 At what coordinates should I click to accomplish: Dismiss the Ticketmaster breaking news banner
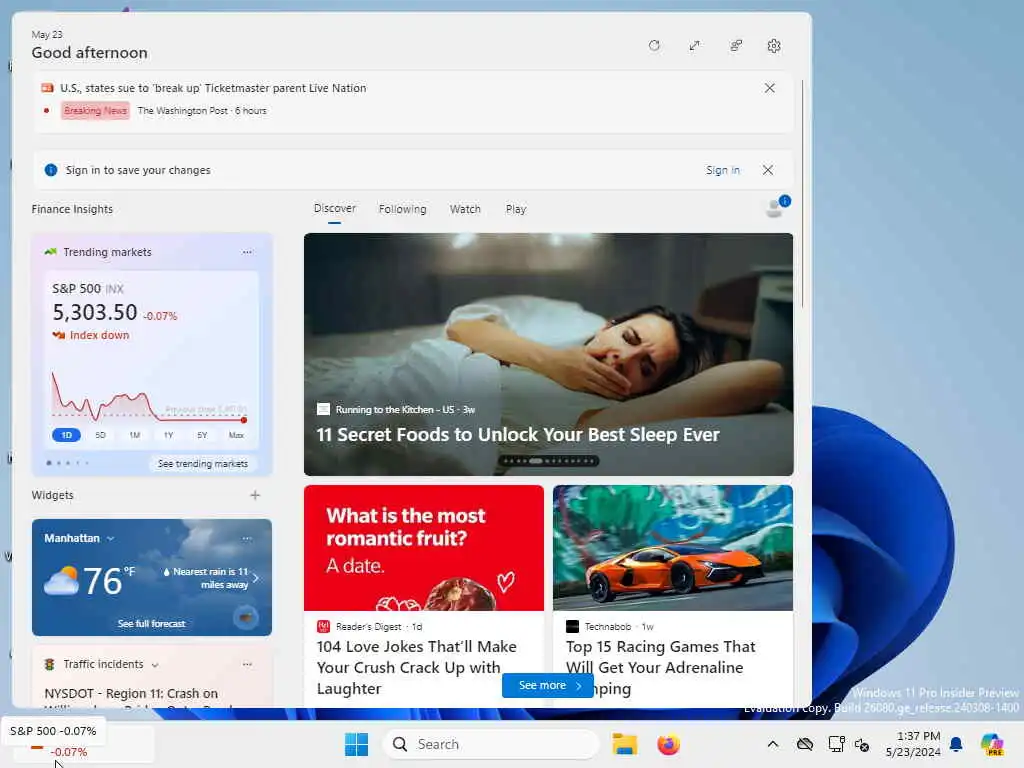[769, 88]
